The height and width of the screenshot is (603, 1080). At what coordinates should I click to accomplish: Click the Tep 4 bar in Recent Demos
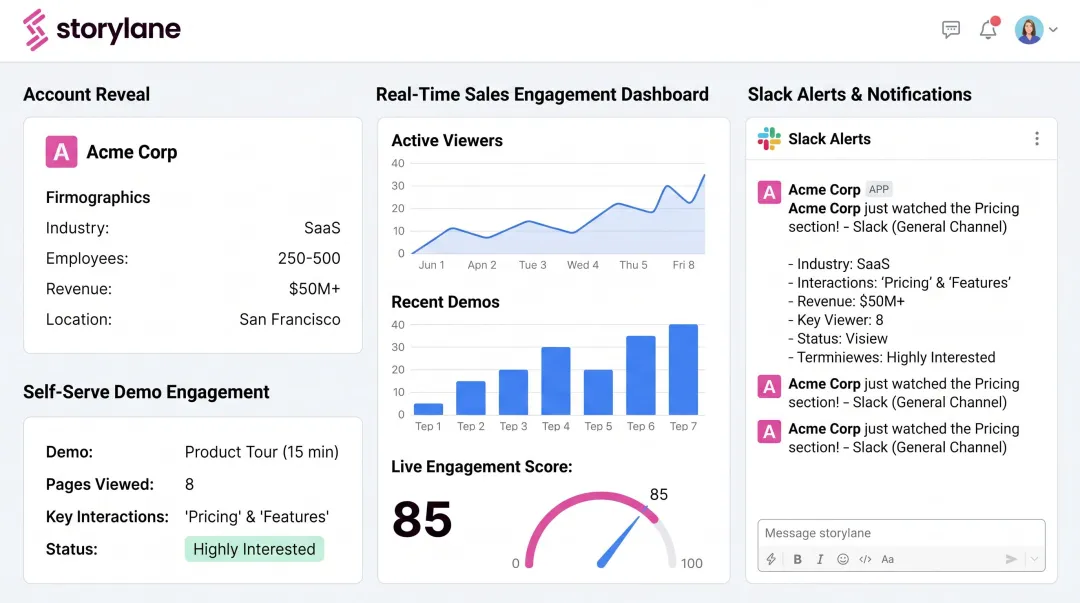point(556,380)
